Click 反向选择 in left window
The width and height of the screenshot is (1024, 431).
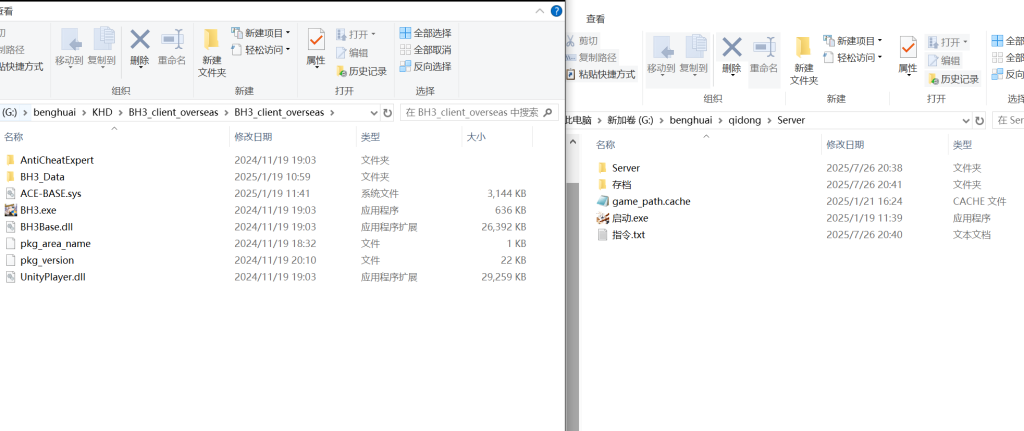[425, 66]
